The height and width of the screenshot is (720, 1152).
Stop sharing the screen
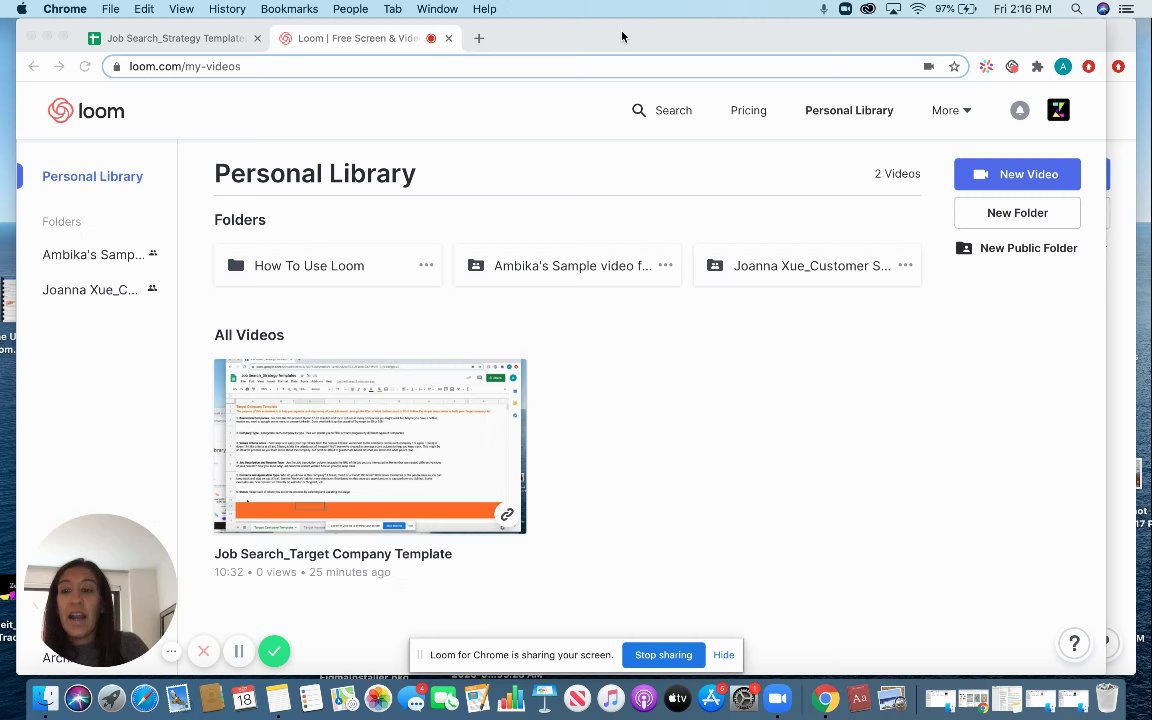(663, 655)
